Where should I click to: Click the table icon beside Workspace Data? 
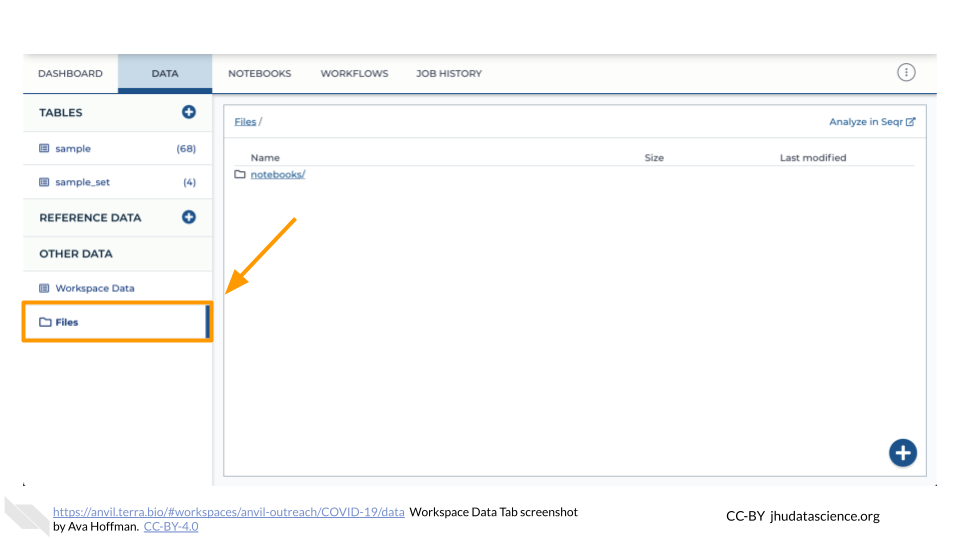click(x=44, y=288)
